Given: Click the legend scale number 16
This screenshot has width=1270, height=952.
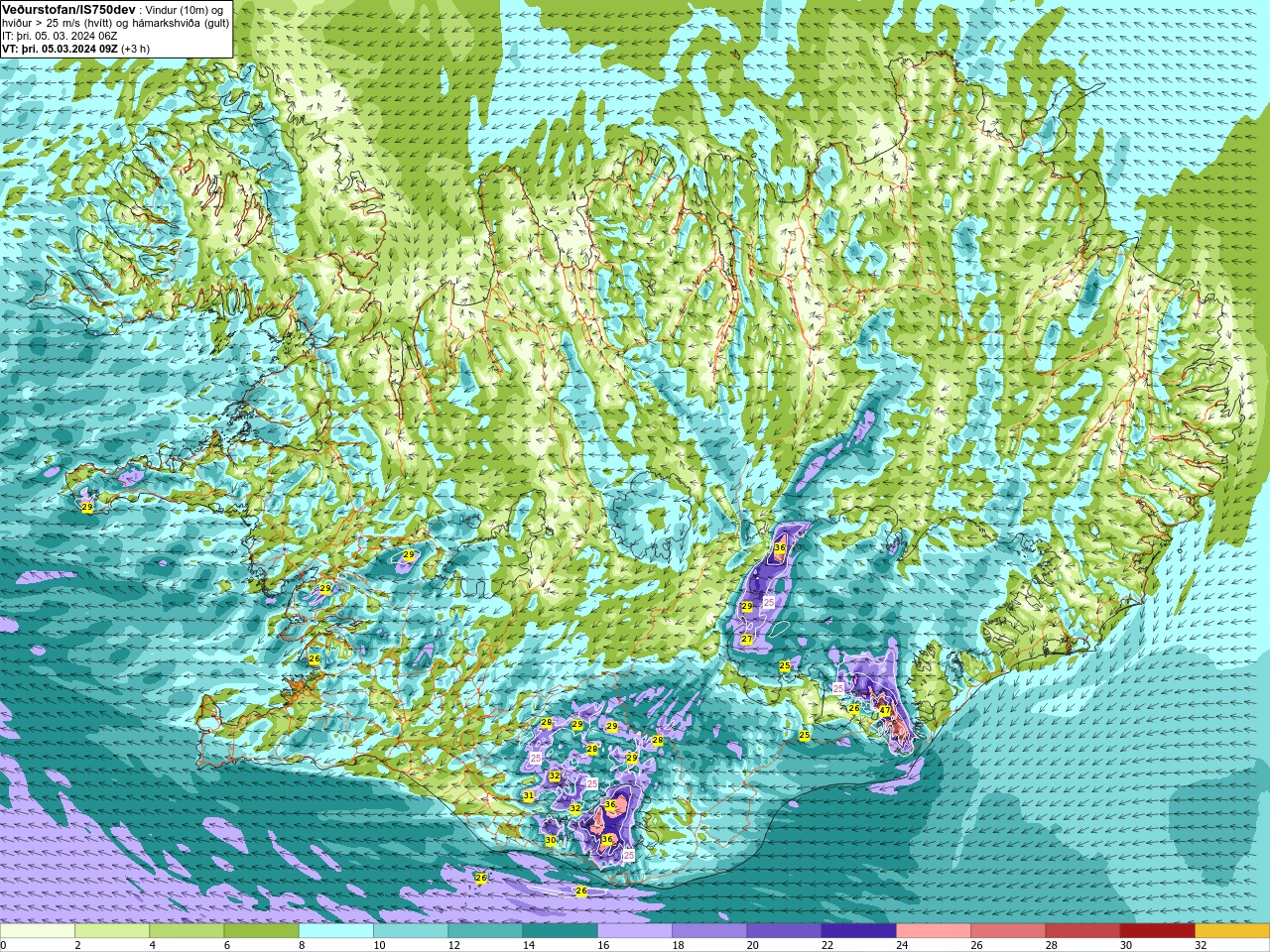Looking at the screenshot, I should [x=604, y=945].
